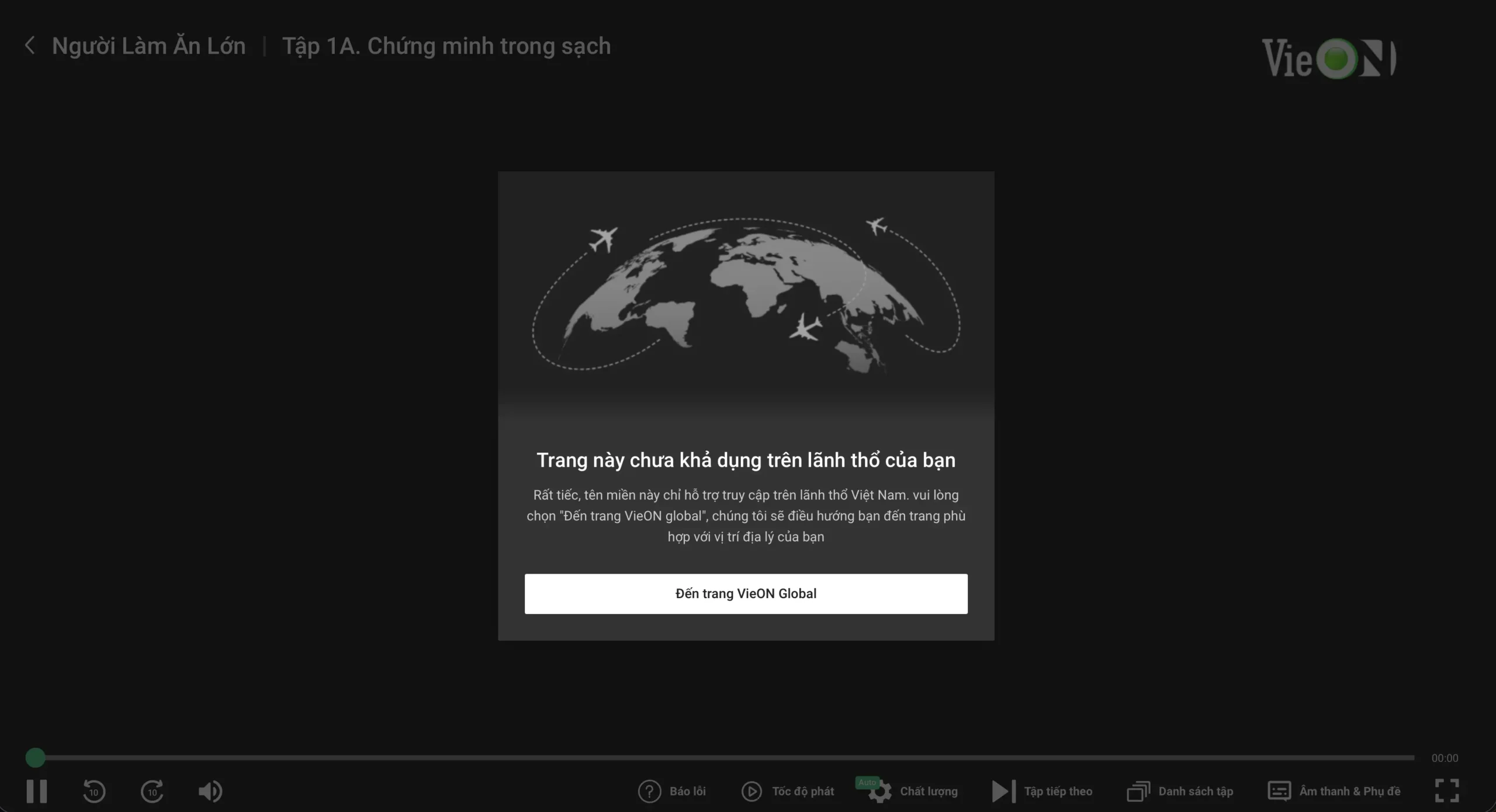Rewind the video 10 seconds
Viewport: 1496px width, 812px height.
[x=94, y=791]
